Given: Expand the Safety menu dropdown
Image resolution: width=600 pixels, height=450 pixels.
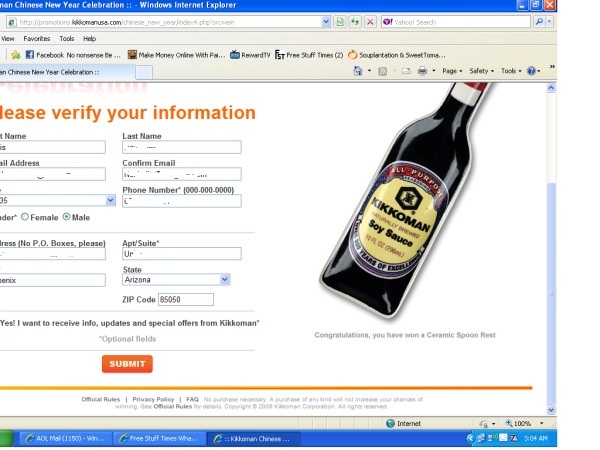Looking at the screenshot, I should pyautogui.click(x=481, y=72).
